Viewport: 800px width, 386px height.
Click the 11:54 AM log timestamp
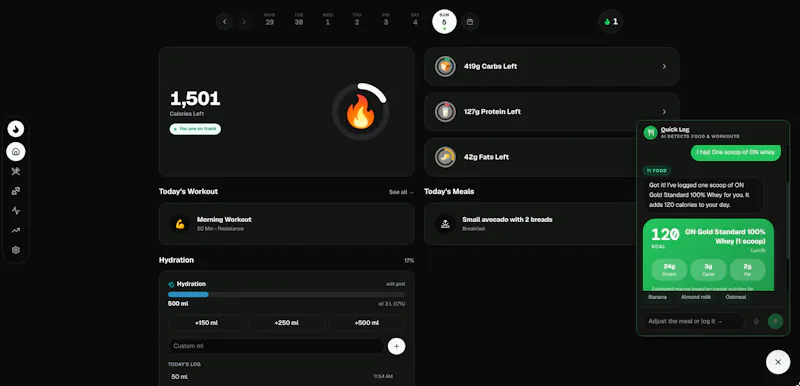click(x=383, y=377)
